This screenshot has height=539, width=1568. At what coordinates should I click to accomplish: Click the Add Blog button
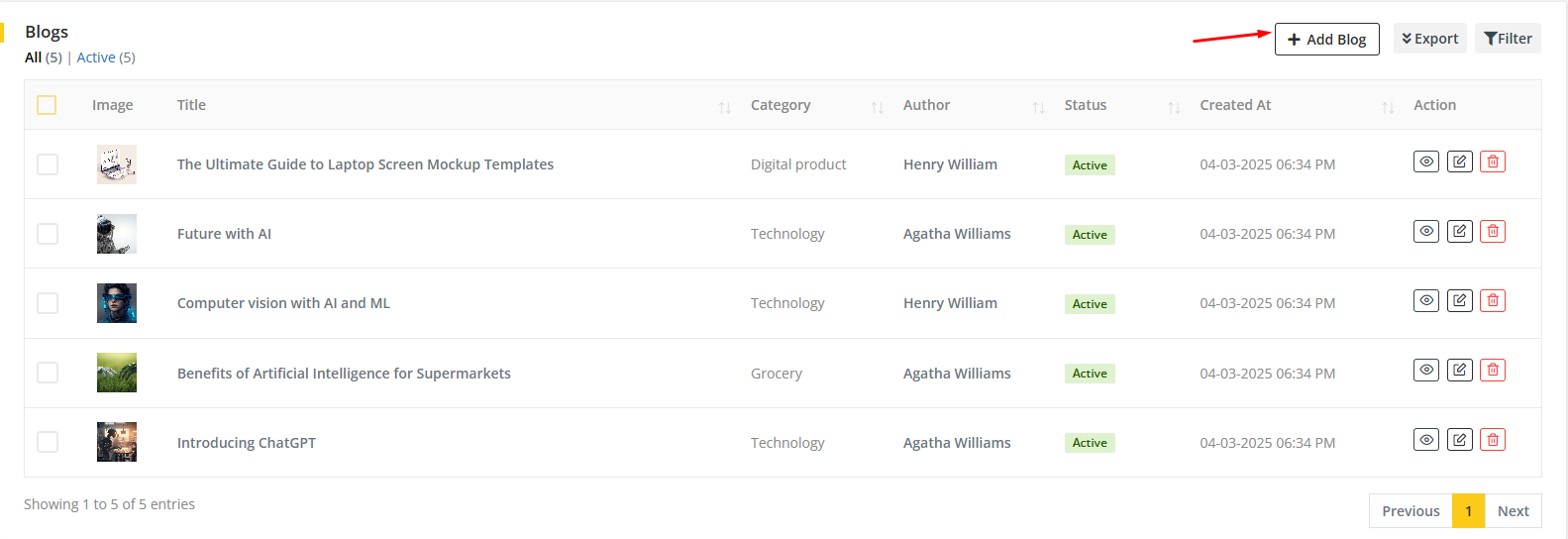pos(1326,39)
